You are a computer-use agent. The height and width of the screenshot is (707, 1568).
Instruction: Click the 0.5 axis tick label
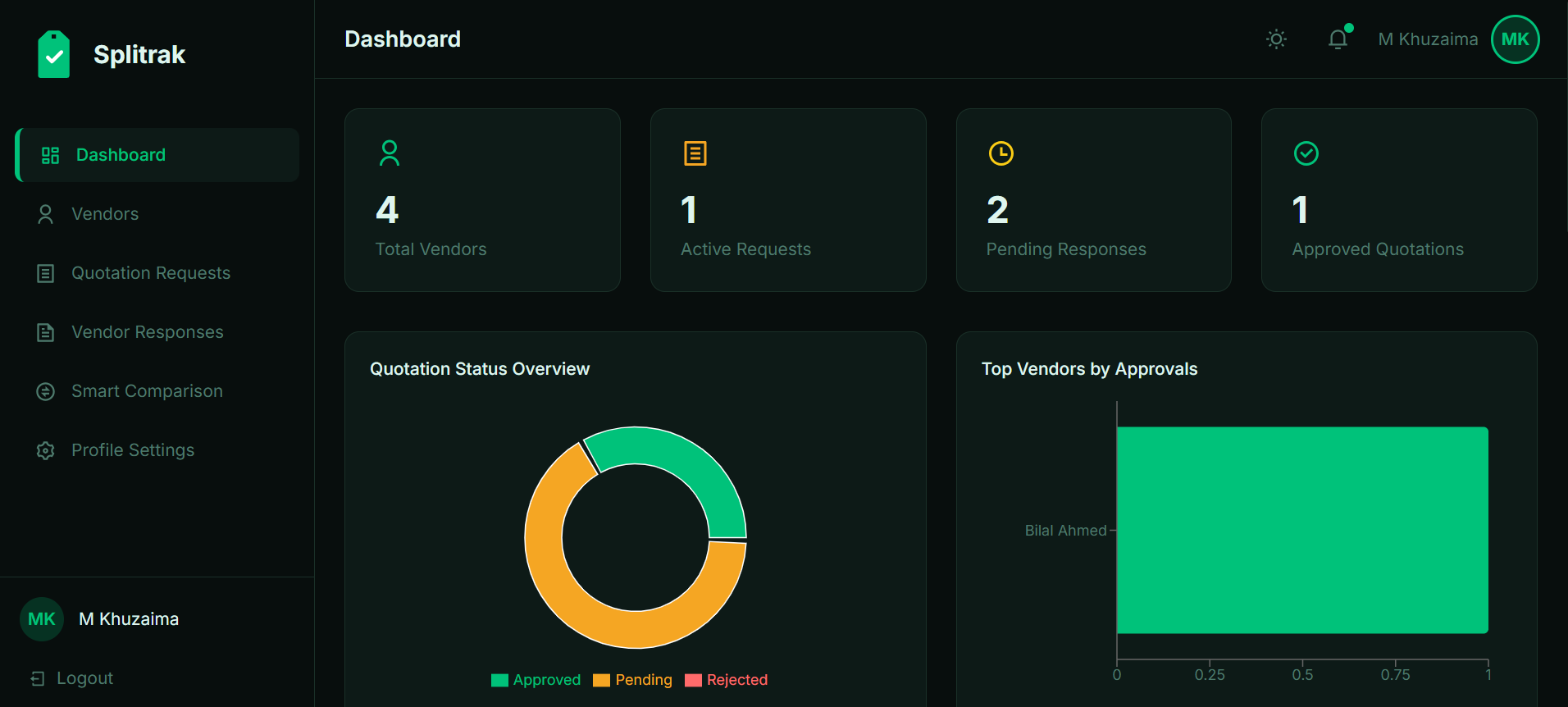point(1302,675)
